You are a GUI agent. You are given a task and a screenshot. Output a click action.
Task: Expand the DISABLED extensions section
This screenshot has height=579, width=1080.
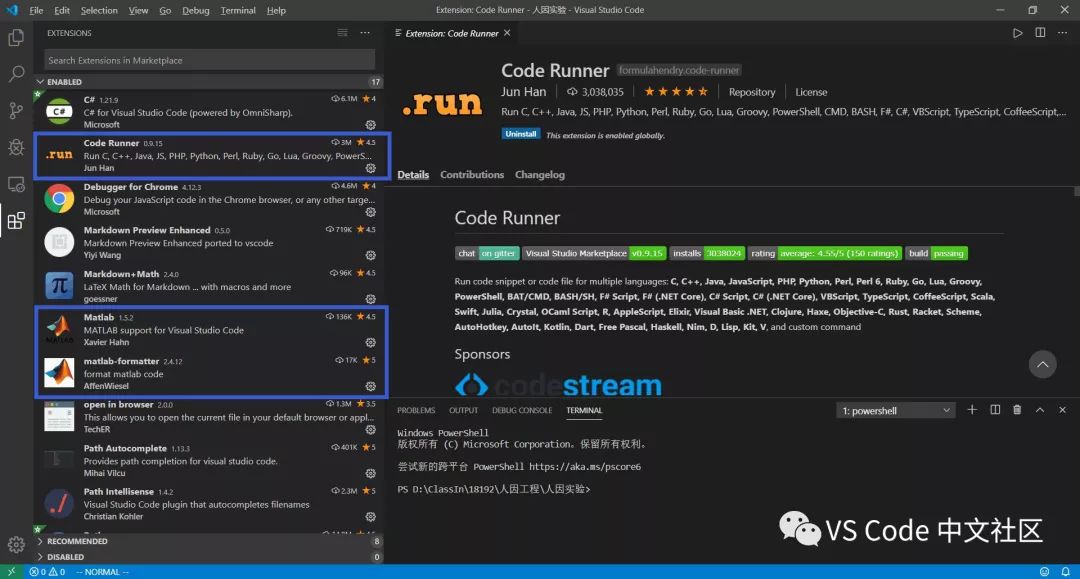click(209, 557)
